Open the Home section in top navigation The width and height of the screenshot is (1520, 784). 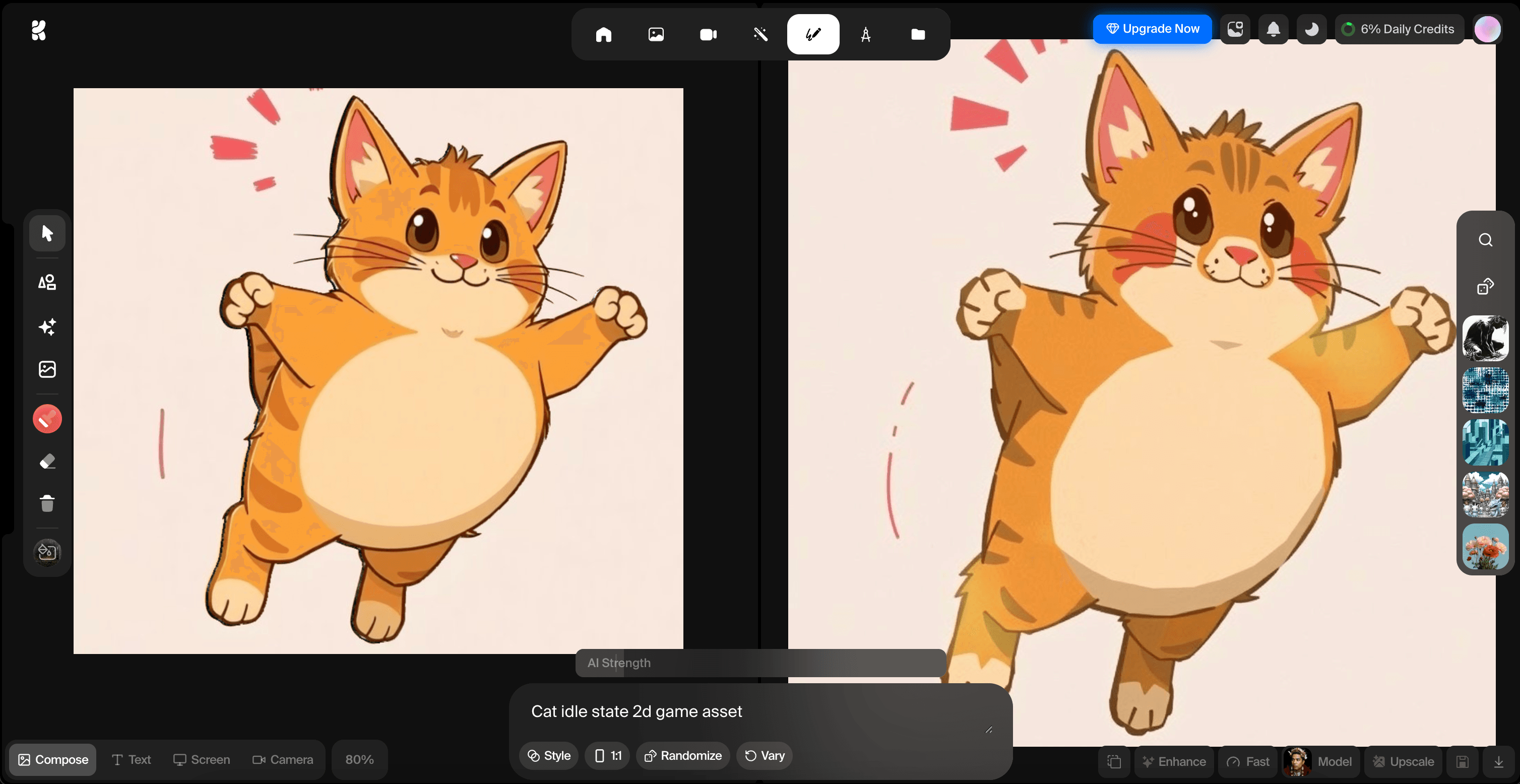[x=604, y=34]
